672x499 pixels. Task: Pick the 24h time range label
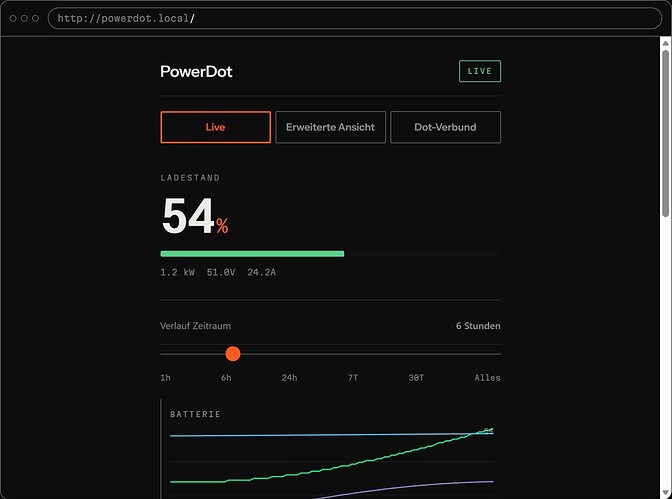tap(289, 378)
